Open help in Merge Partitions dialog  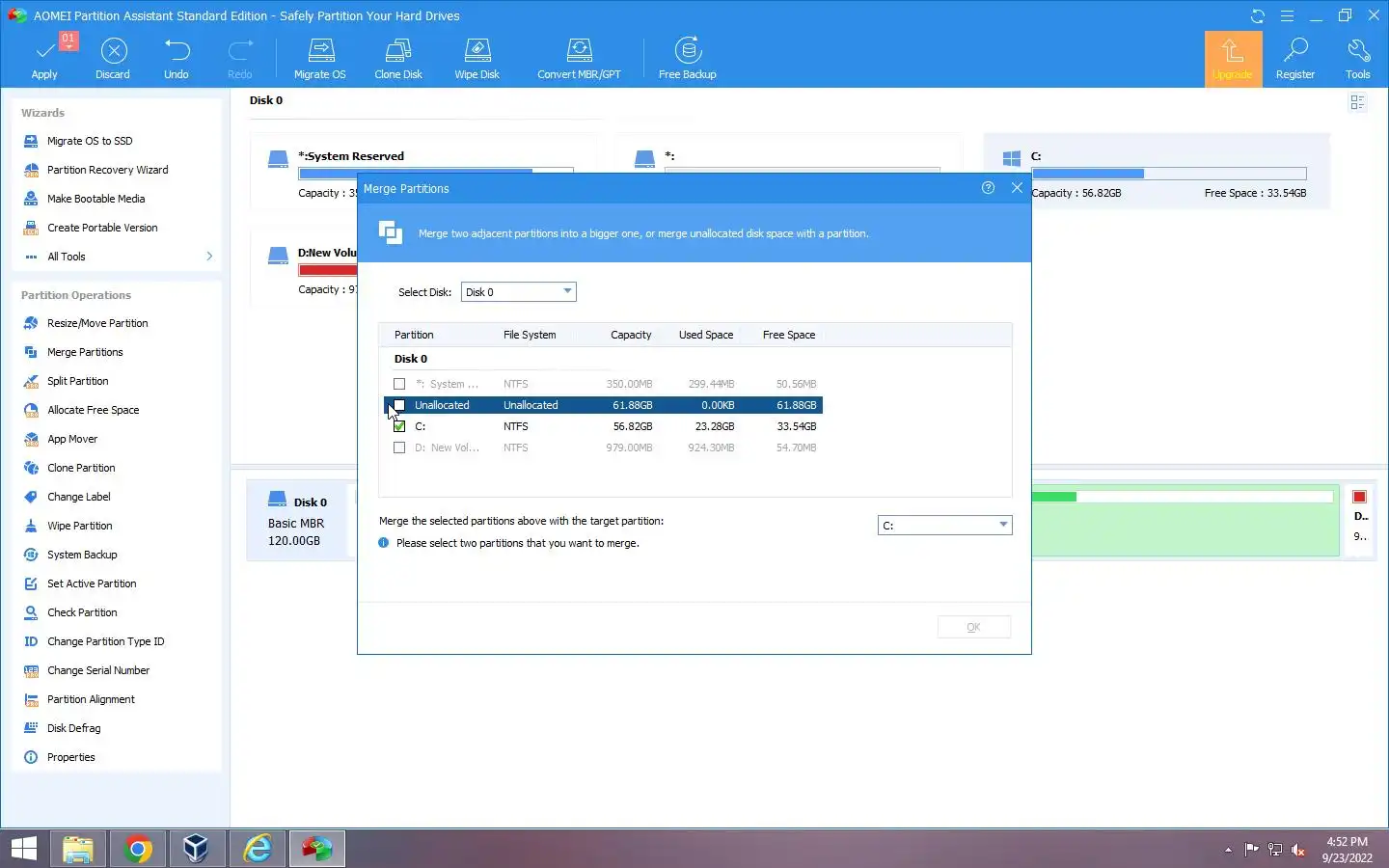pyautogui.click(x=988, y=188)
